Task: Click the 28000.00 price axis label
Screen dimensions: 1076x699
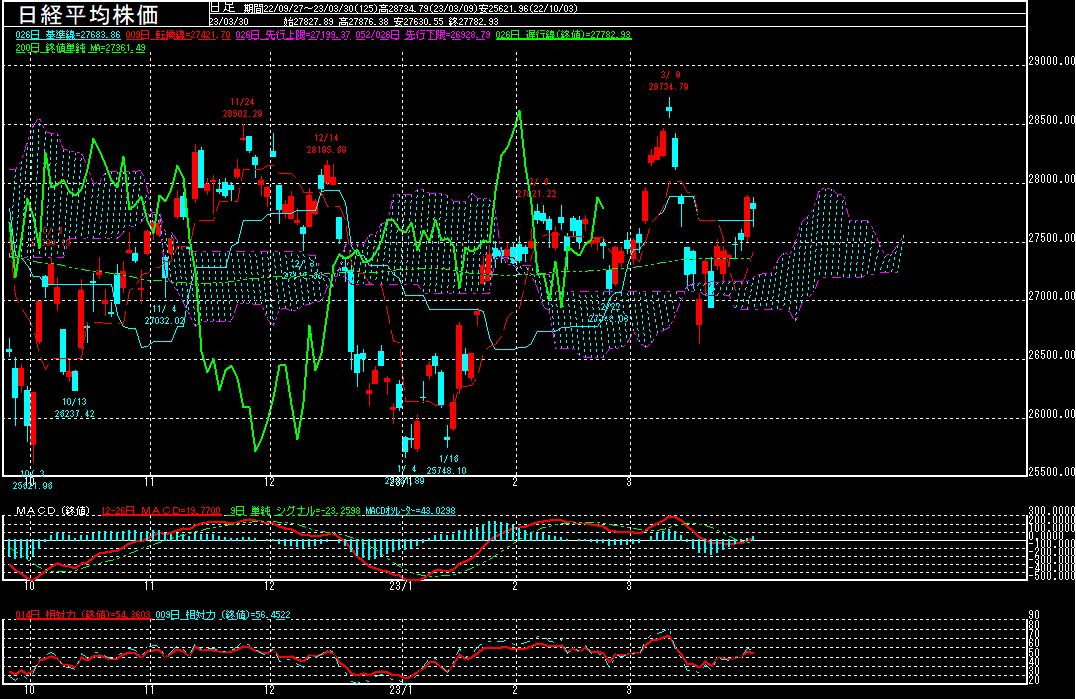Action: point(1052,179)
